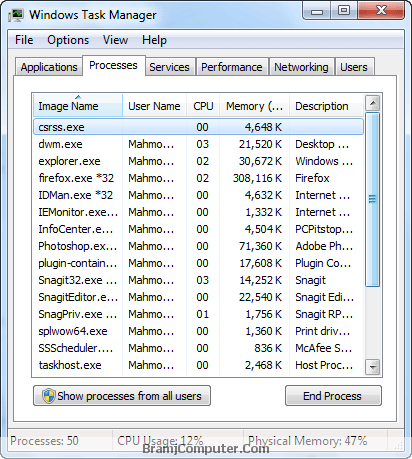Click the vertical scrollbar thumb
This screenshot has width=412, height=459.
[x=373, y=199]
